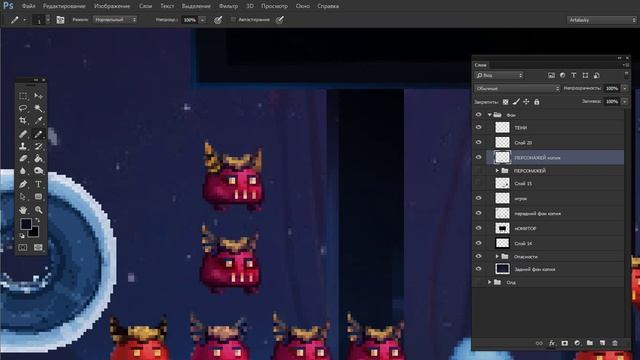Open the Справка menu
The height and width of the screenshot is (360, 640).
click(x=328, y=6)
